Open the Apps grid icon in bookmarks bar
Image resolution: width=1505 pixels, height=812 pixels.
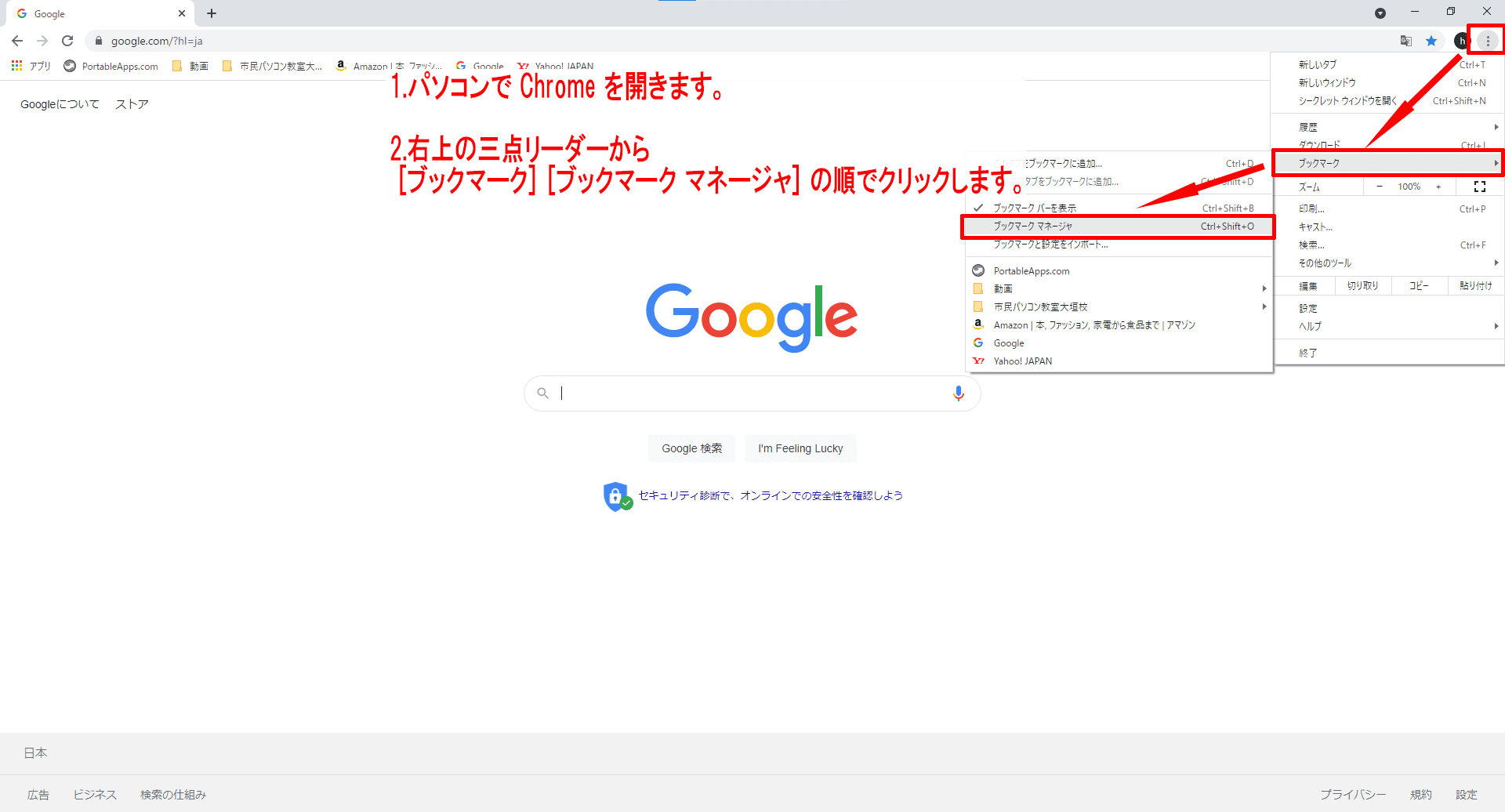click(17, 66)
